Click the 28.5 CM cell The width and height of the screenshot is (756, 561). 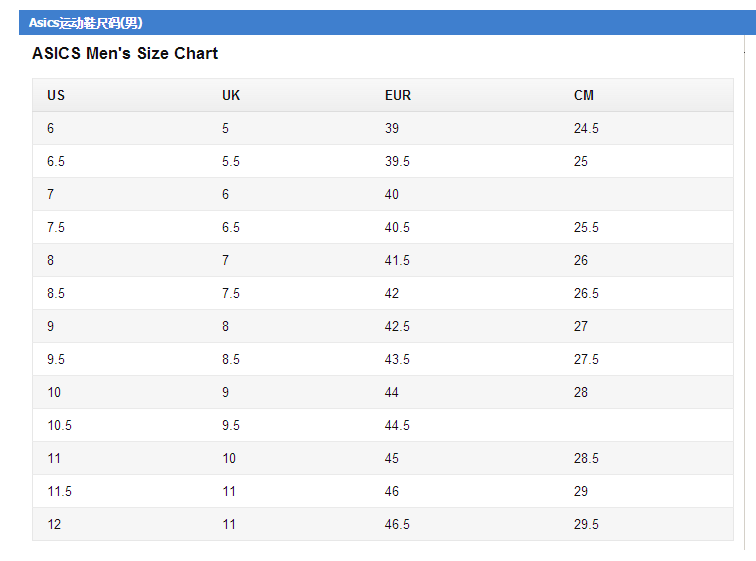point(586,459)
